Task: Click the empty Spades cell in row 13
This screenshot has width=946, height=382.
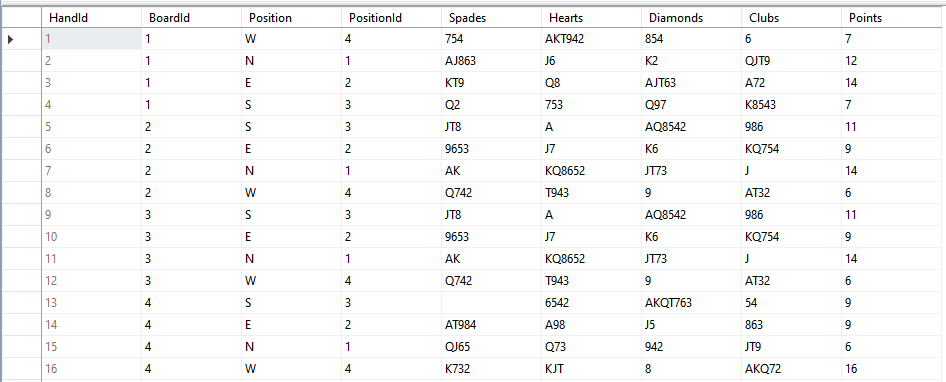Action: [x=491, y=303]
